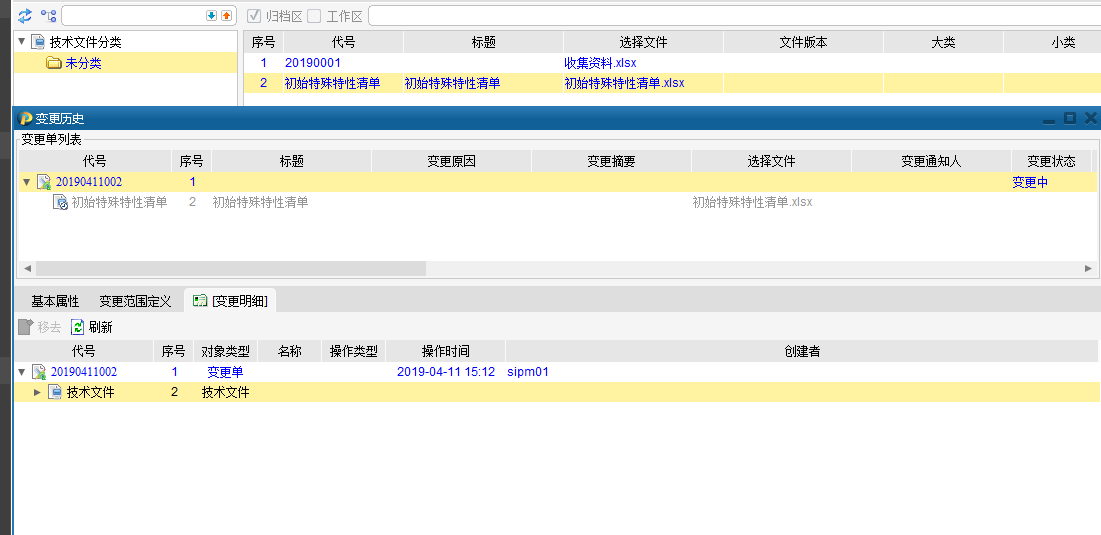Click the orange up-arrow icon in search box

(x=226, y=15)
